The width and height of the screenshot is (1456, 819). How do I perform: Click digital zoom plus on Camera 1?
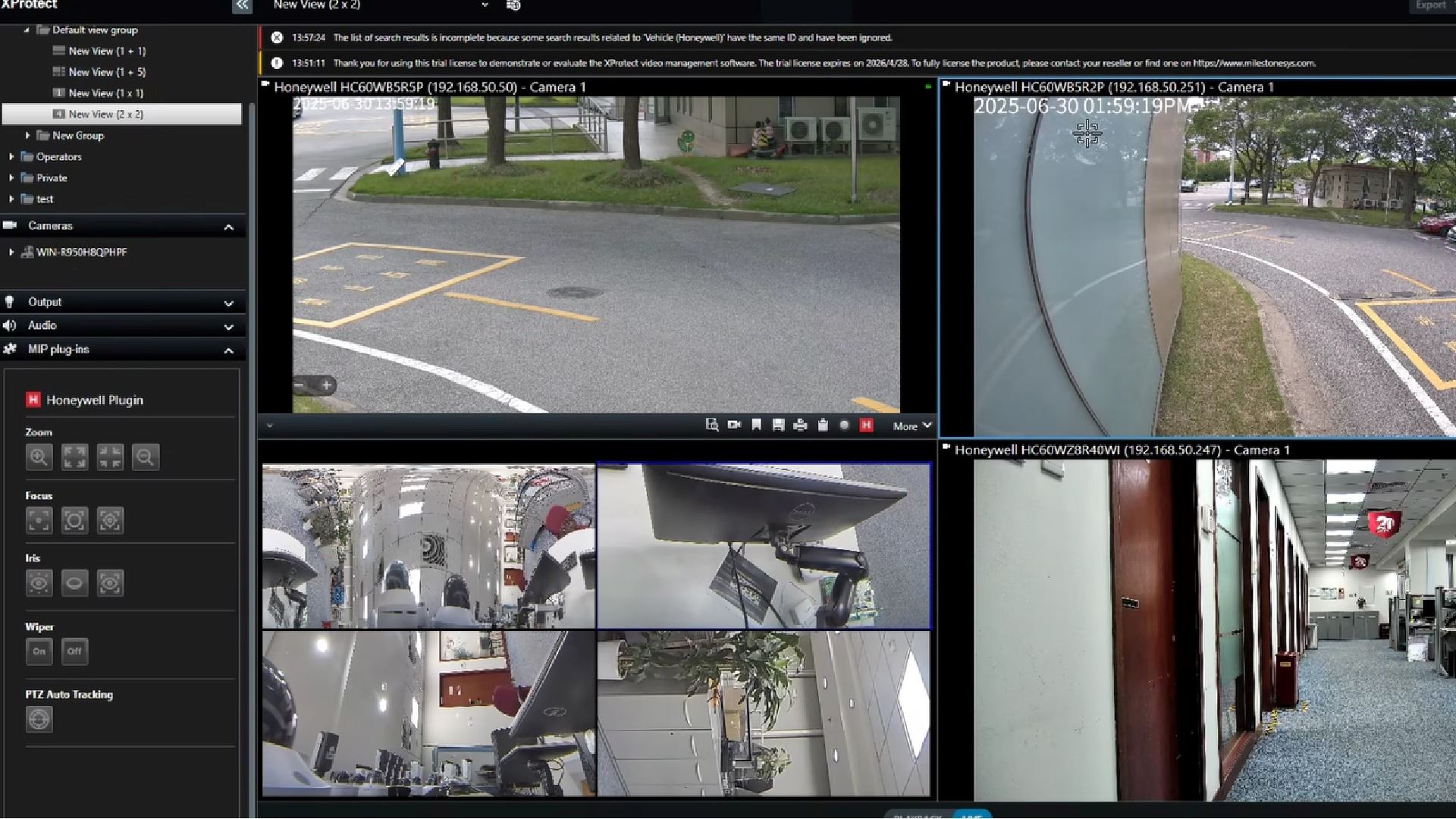[326, 385]
